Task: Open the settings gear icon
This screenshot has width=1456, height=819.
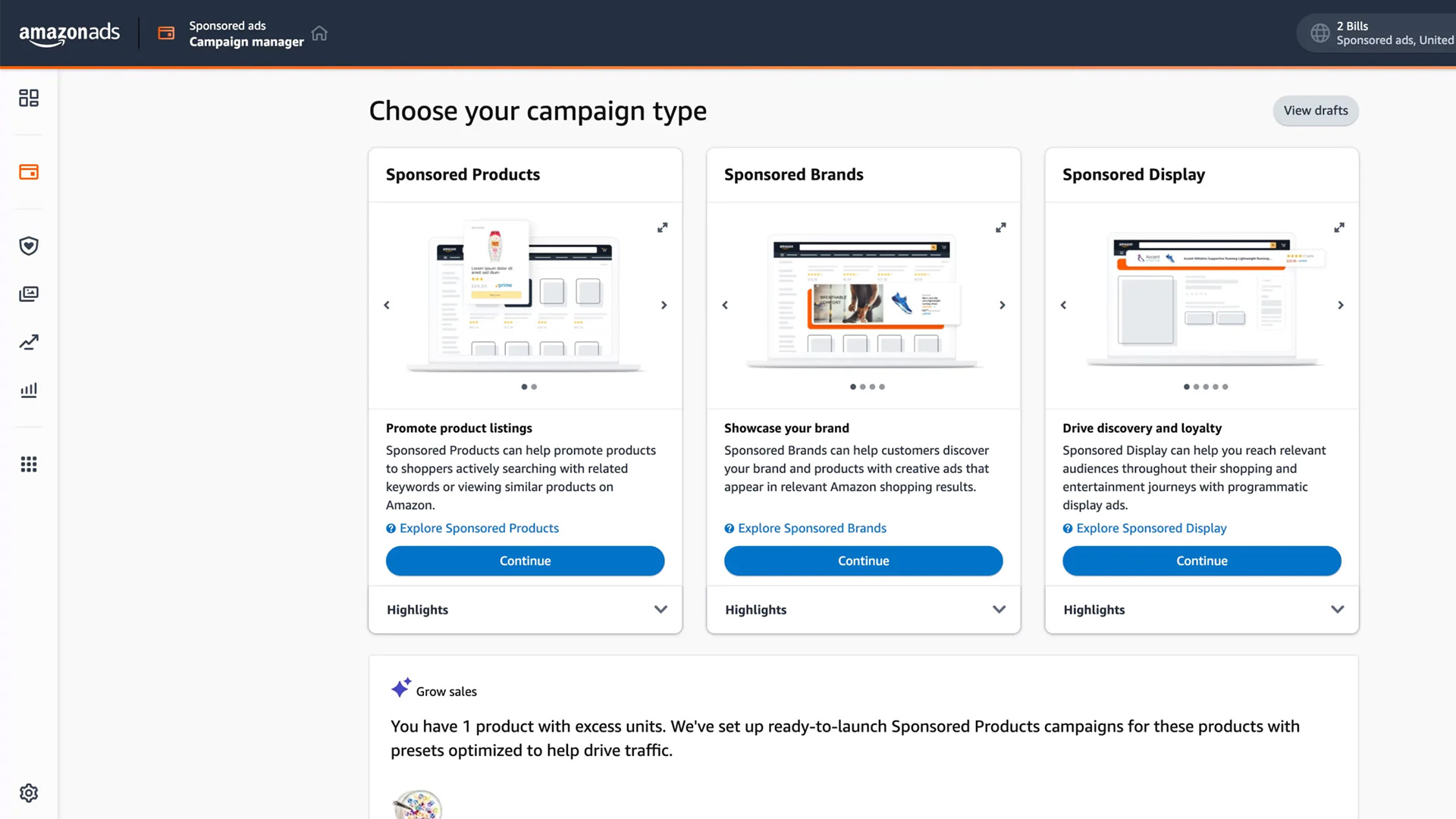Action: [28, 792]
